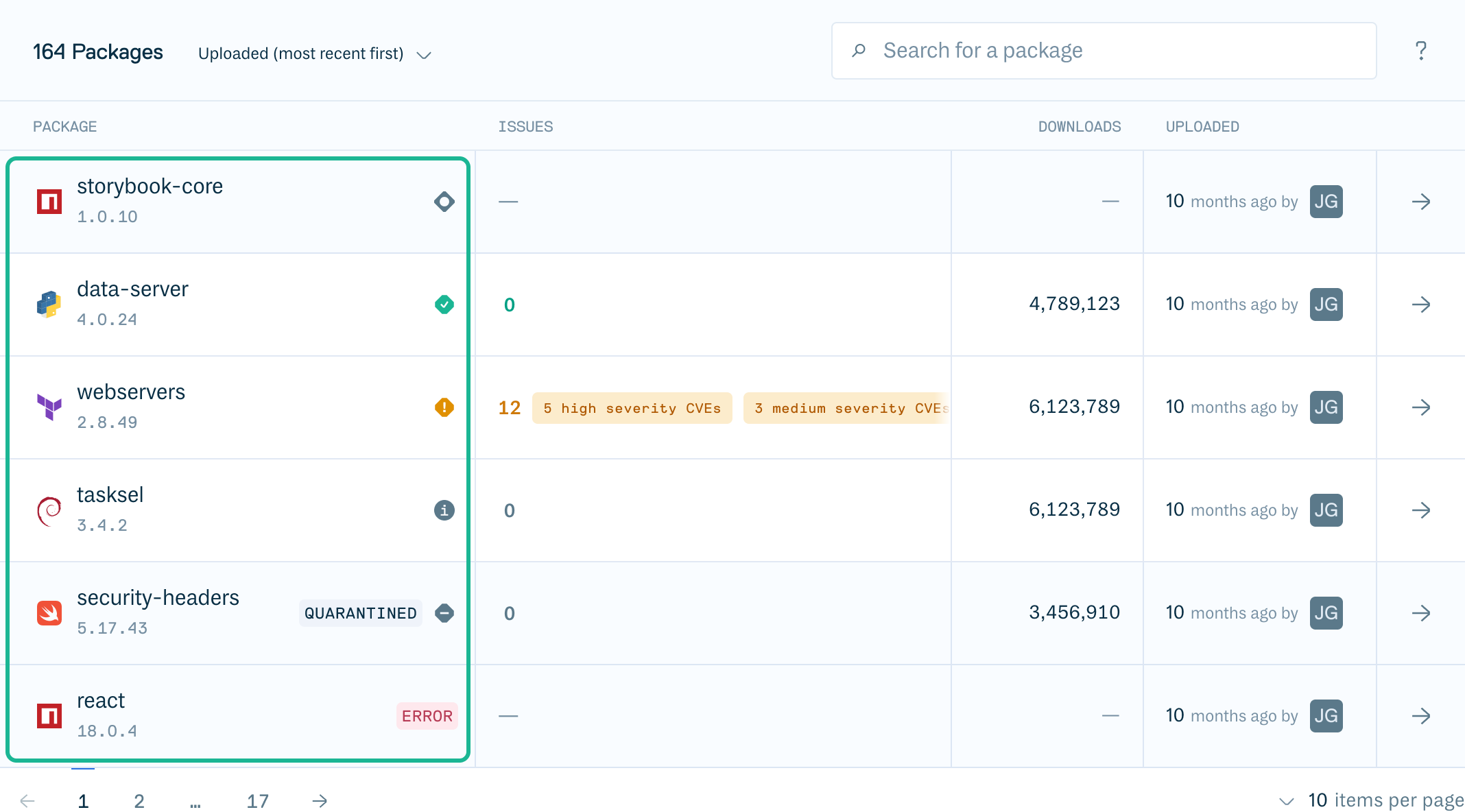Click data-server download count 4,789,123
This screenshot has height=812, width=1465.
click(1075, 304)
